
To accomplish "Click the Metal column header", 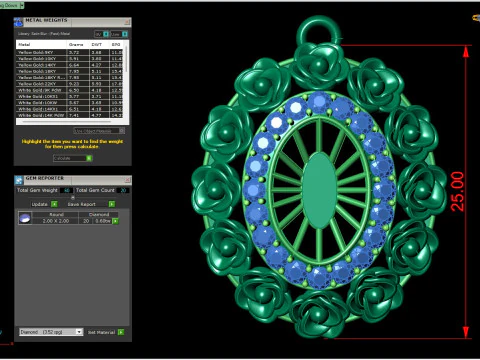I will (41, 44).
